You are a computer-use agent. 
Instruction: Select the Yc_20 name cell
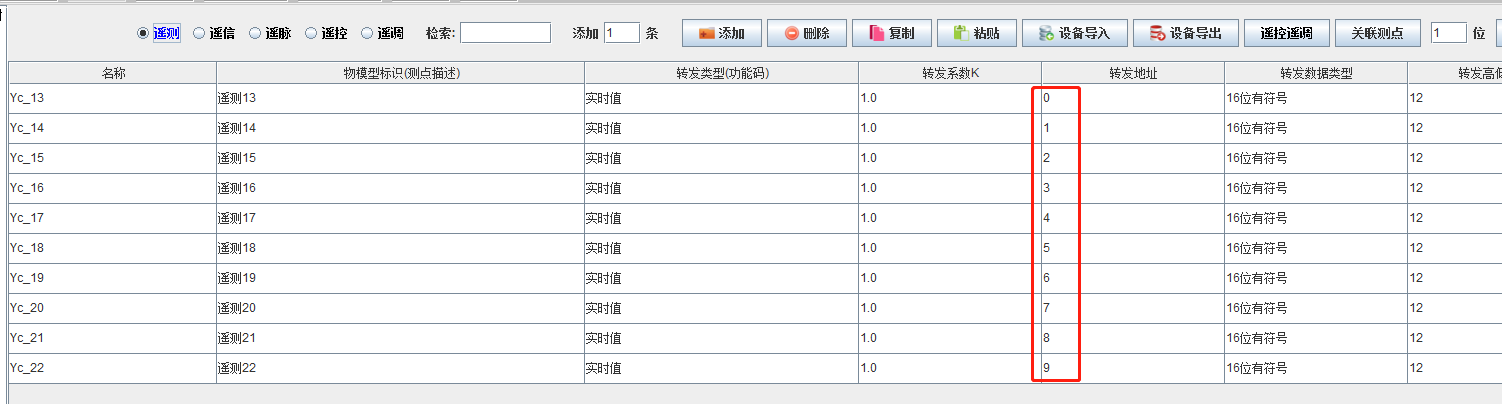pos(112,308)
